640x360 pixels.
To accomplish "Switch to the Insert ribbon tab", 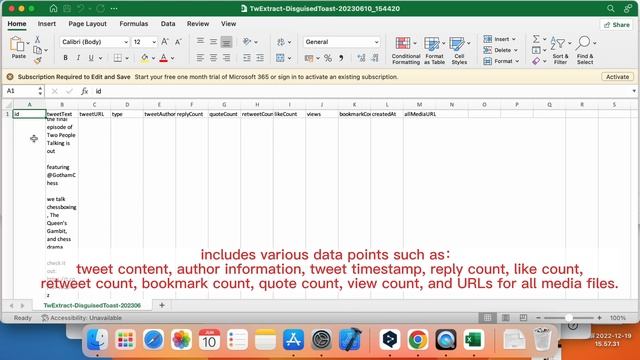I will coord(47,24).
